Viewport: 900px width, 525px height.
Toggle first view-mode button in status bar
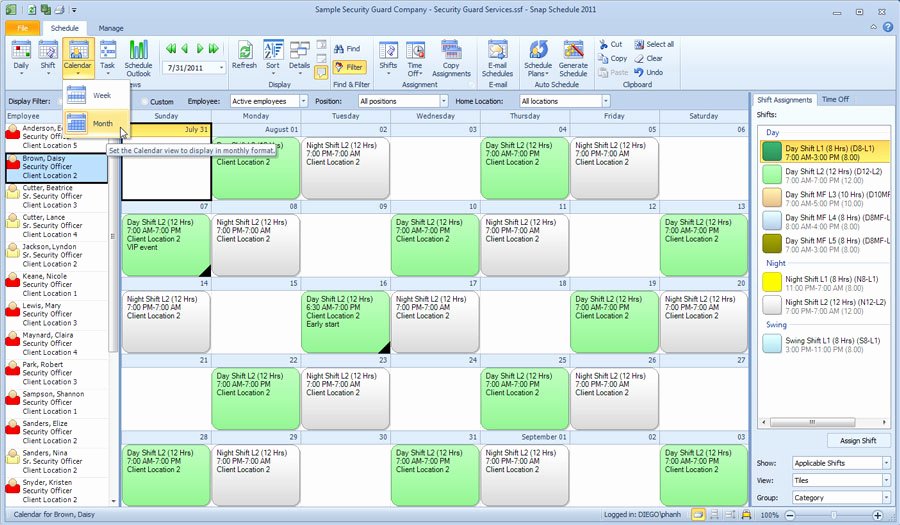(x=698, y=515)
